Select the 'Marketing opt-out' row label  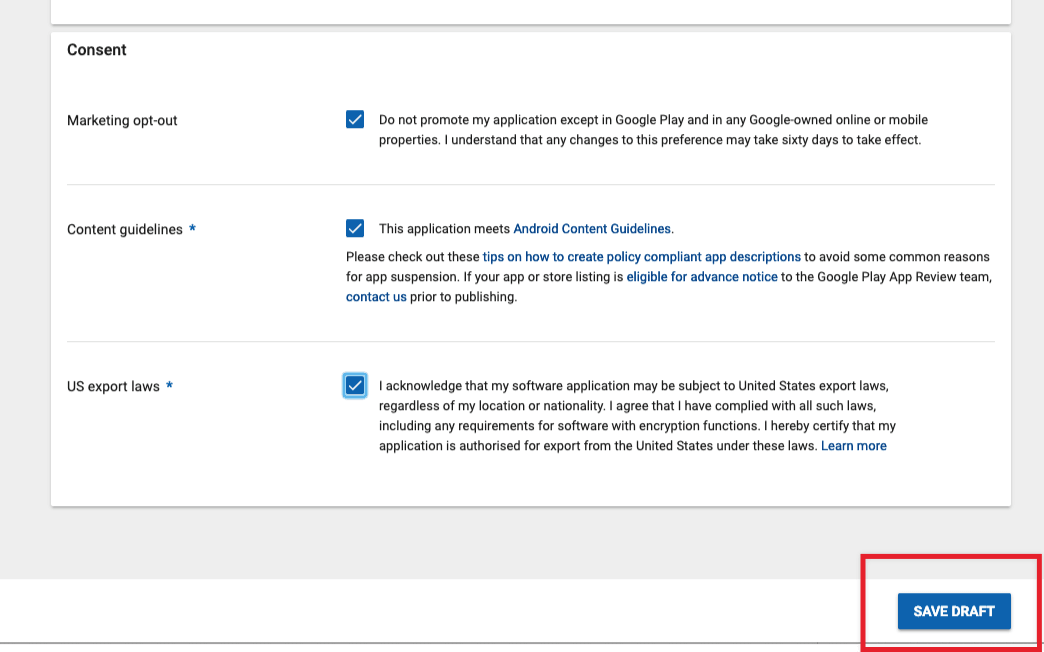[x=123, y=121]
